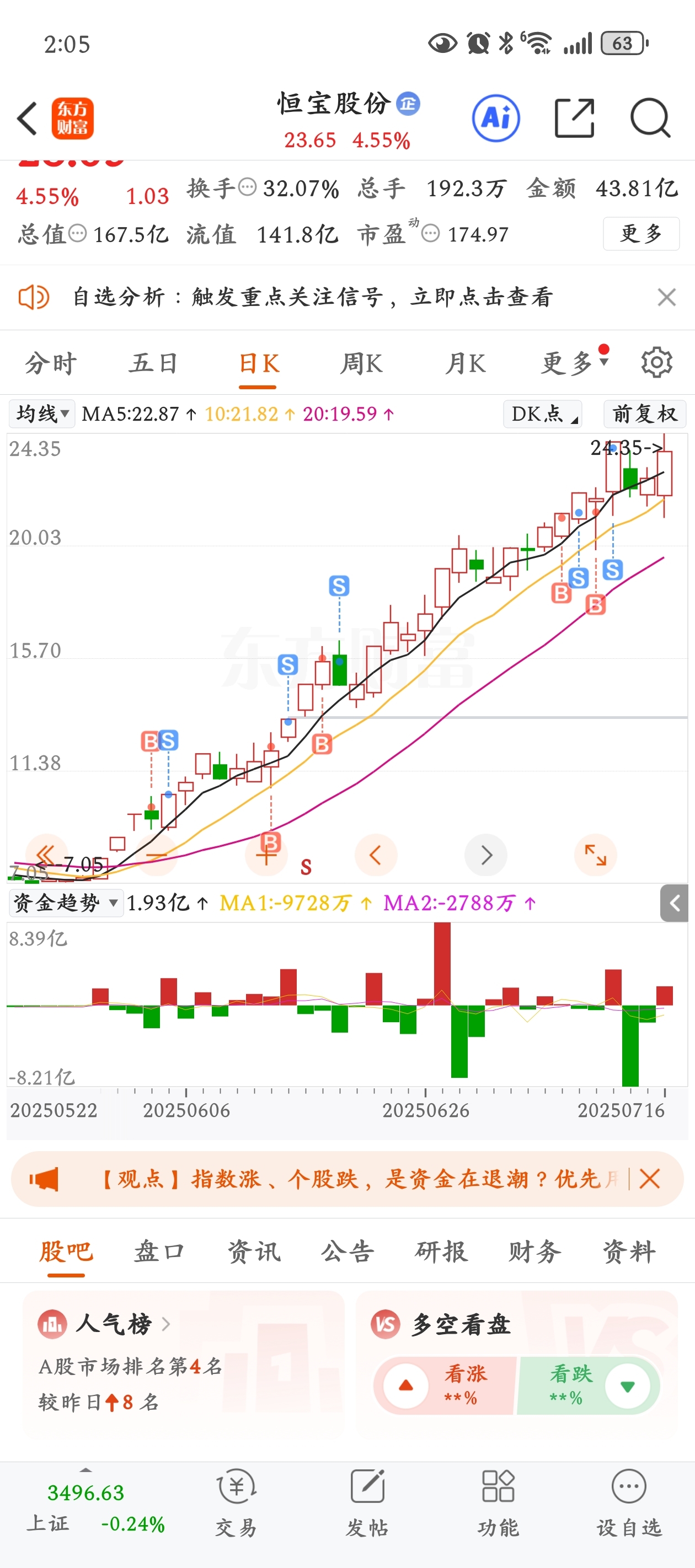Zoom in chart with plus button
The width and height of the screenshot is (695, 1568).
tap(266, 855)
